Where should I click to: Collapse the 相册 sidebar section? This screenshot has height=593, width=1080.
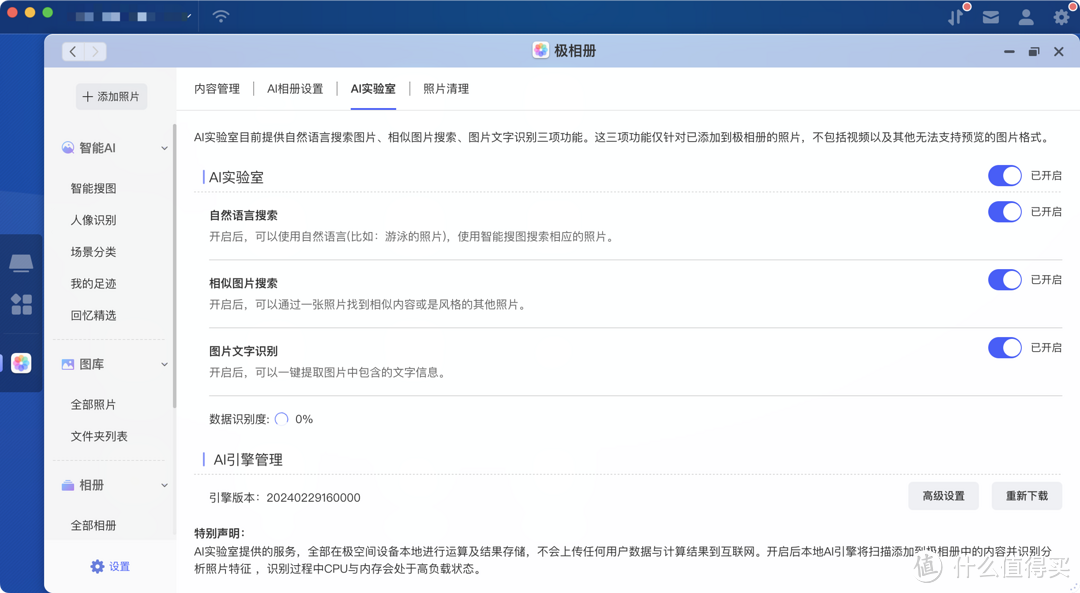(164, 486)
